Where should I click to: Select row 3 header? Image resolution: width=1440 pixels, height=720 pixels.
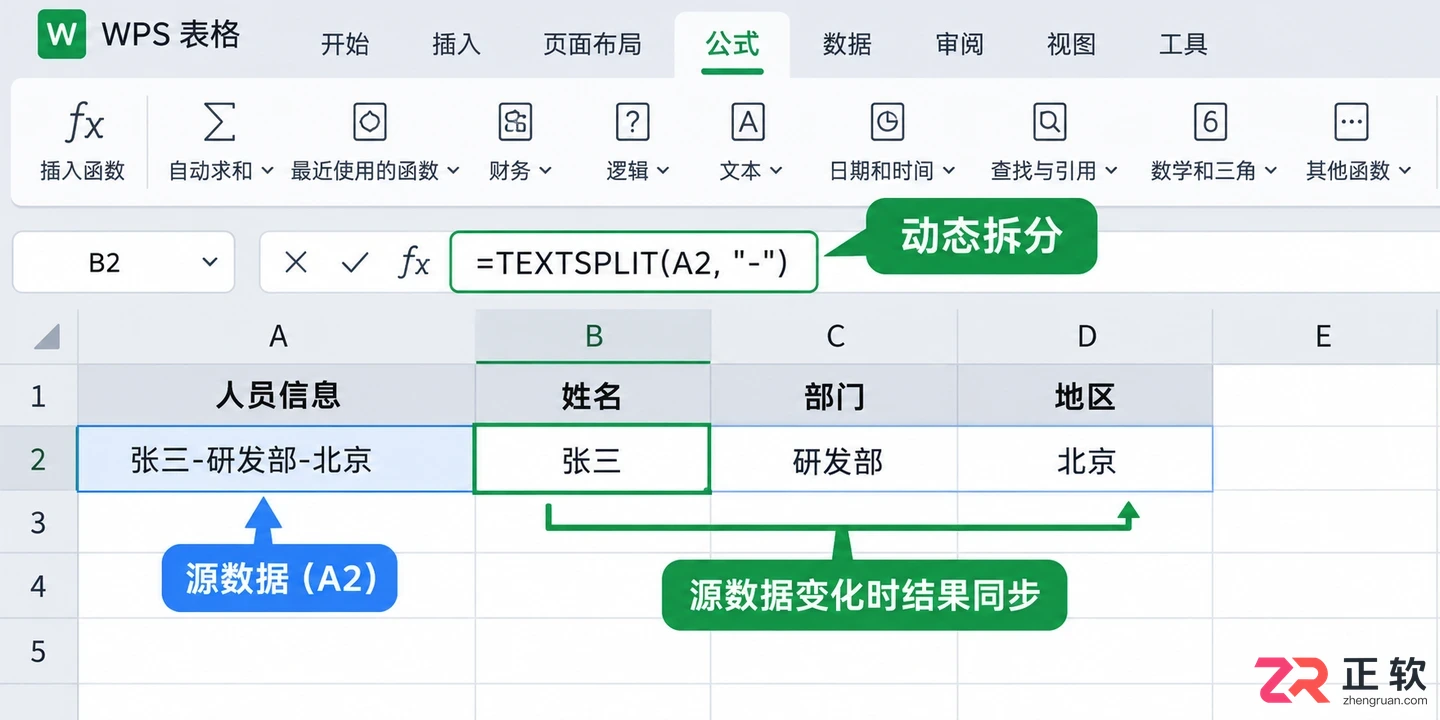(39, 522)
